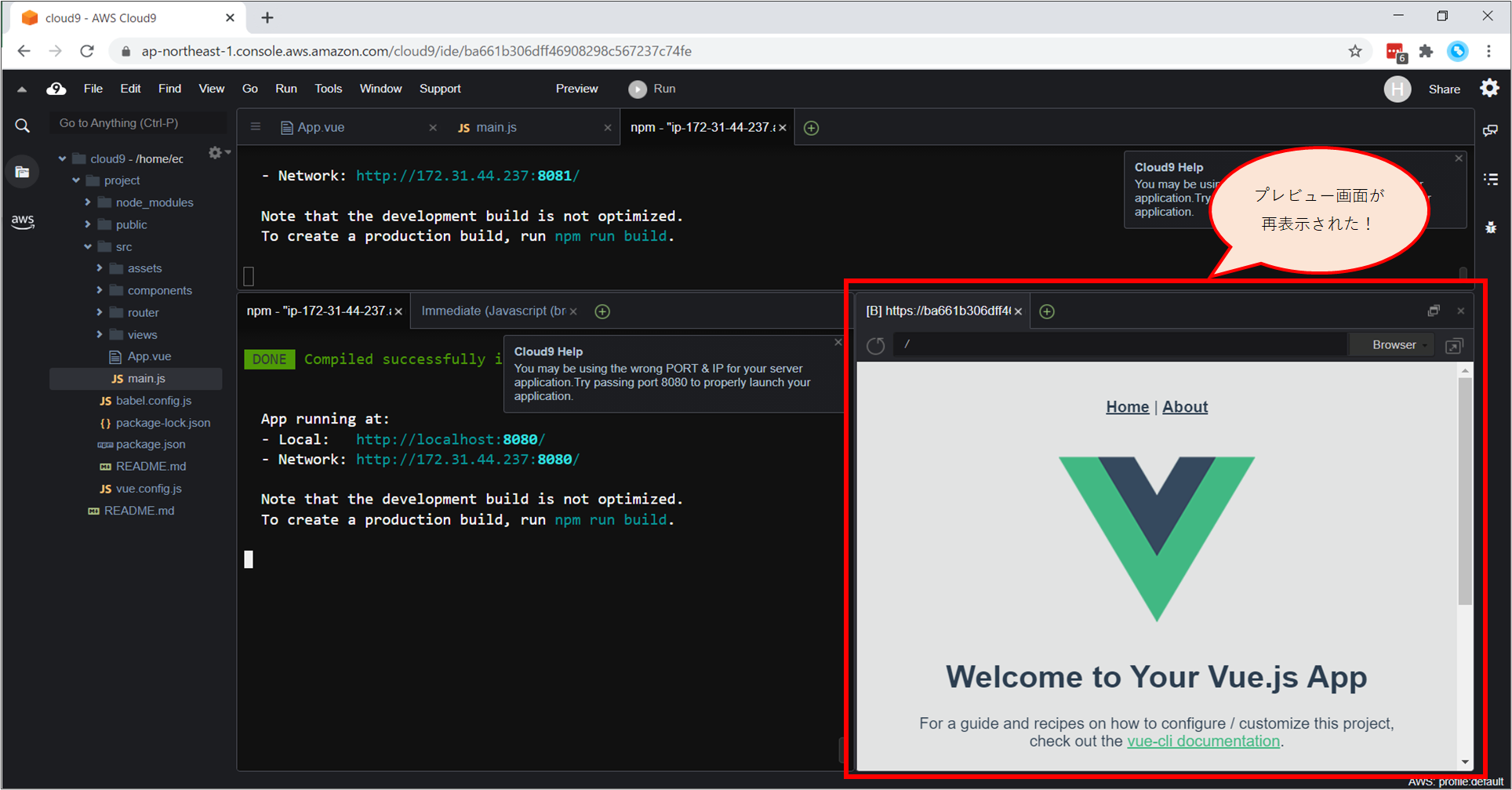Click the Run play icon
The width and height of the screenshot is (1512, 790).
tap(638, 89)
